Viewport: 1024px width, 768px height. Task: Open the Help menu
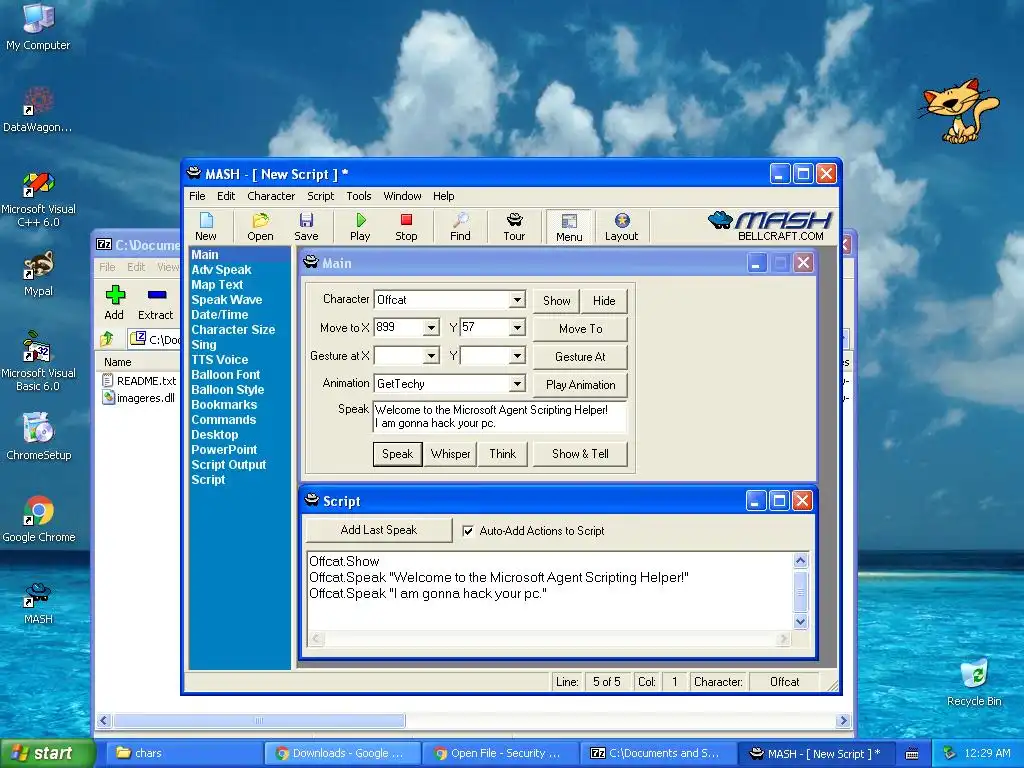(x=443, y=196)
